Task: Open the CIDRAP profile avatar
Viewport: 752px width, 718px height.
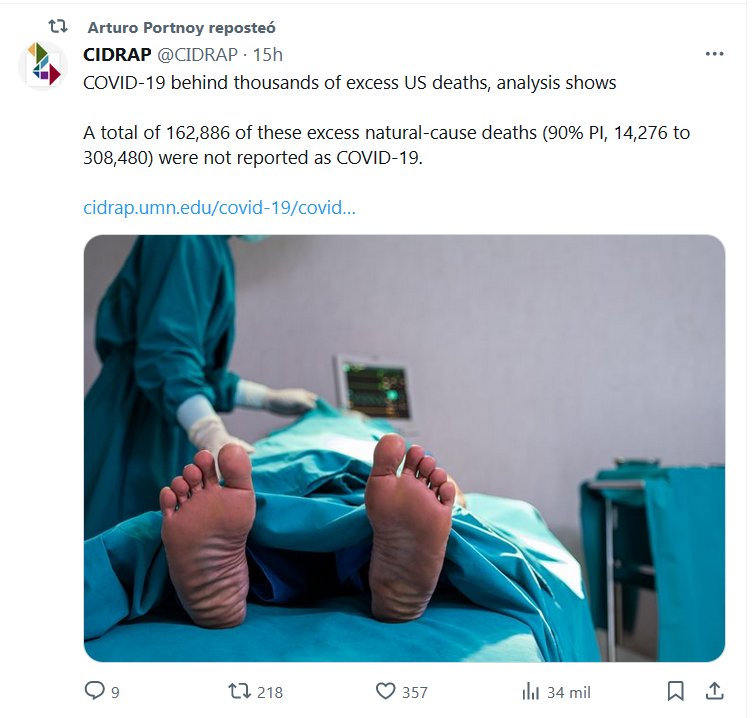Action: pyautogui.click(x=42, y=65)
